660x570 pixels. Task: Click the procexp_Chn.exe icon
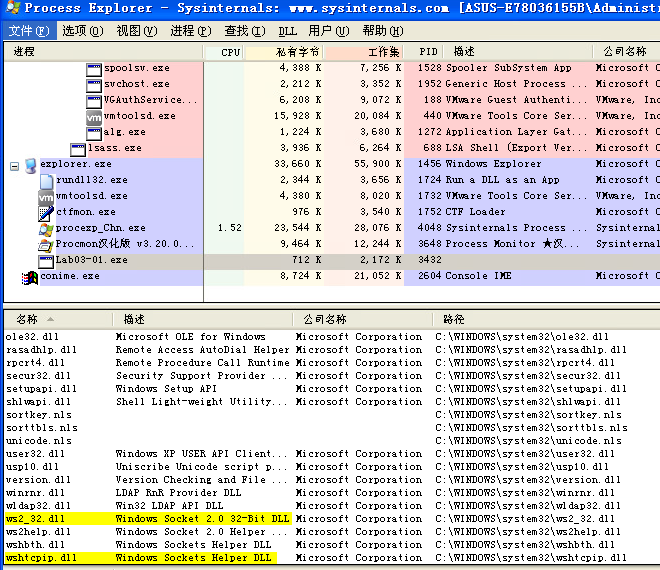[x=46, y=229]
